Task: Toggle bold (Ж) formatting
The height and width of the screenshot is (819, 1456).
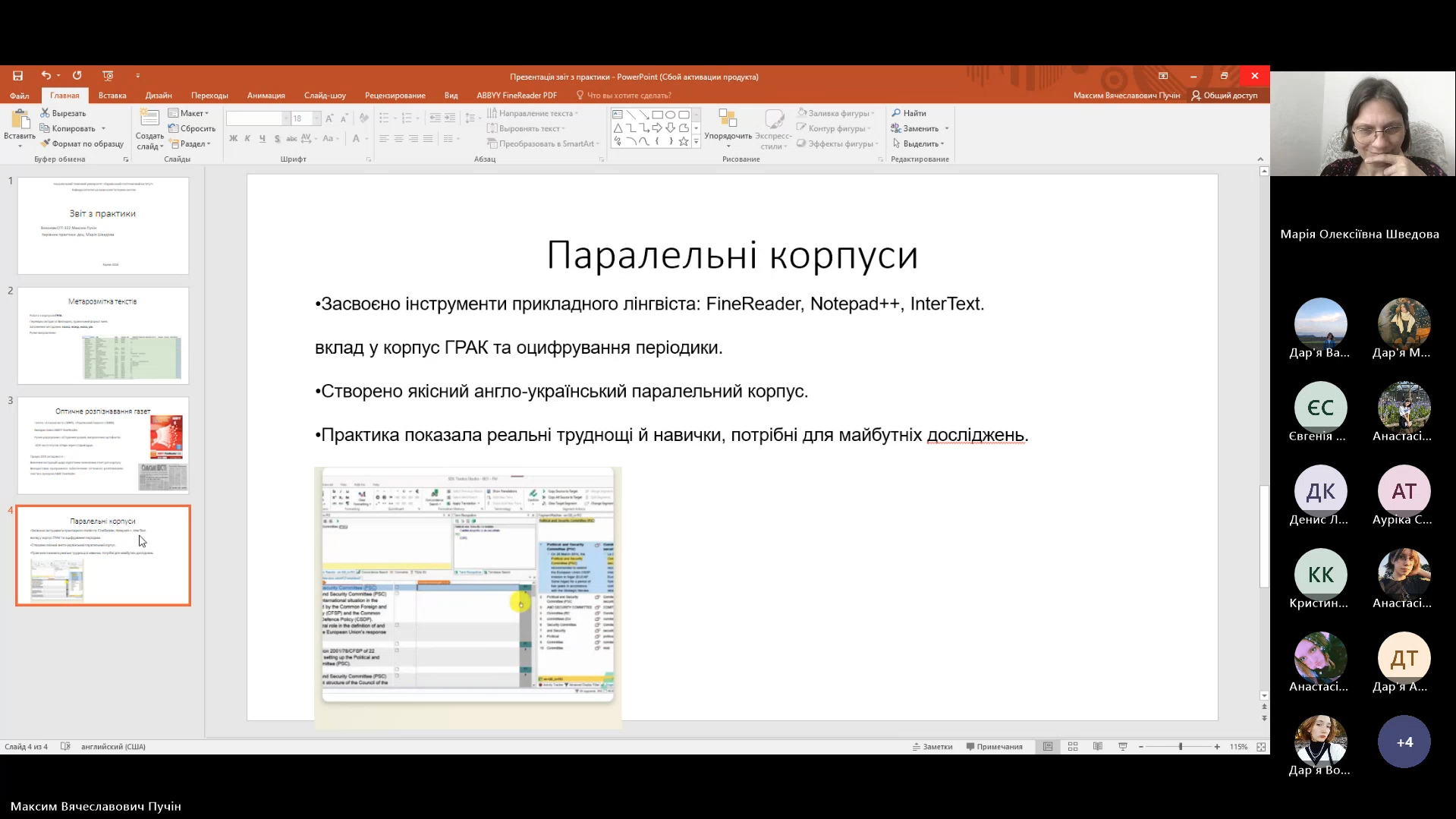Action: click(234, 139)
